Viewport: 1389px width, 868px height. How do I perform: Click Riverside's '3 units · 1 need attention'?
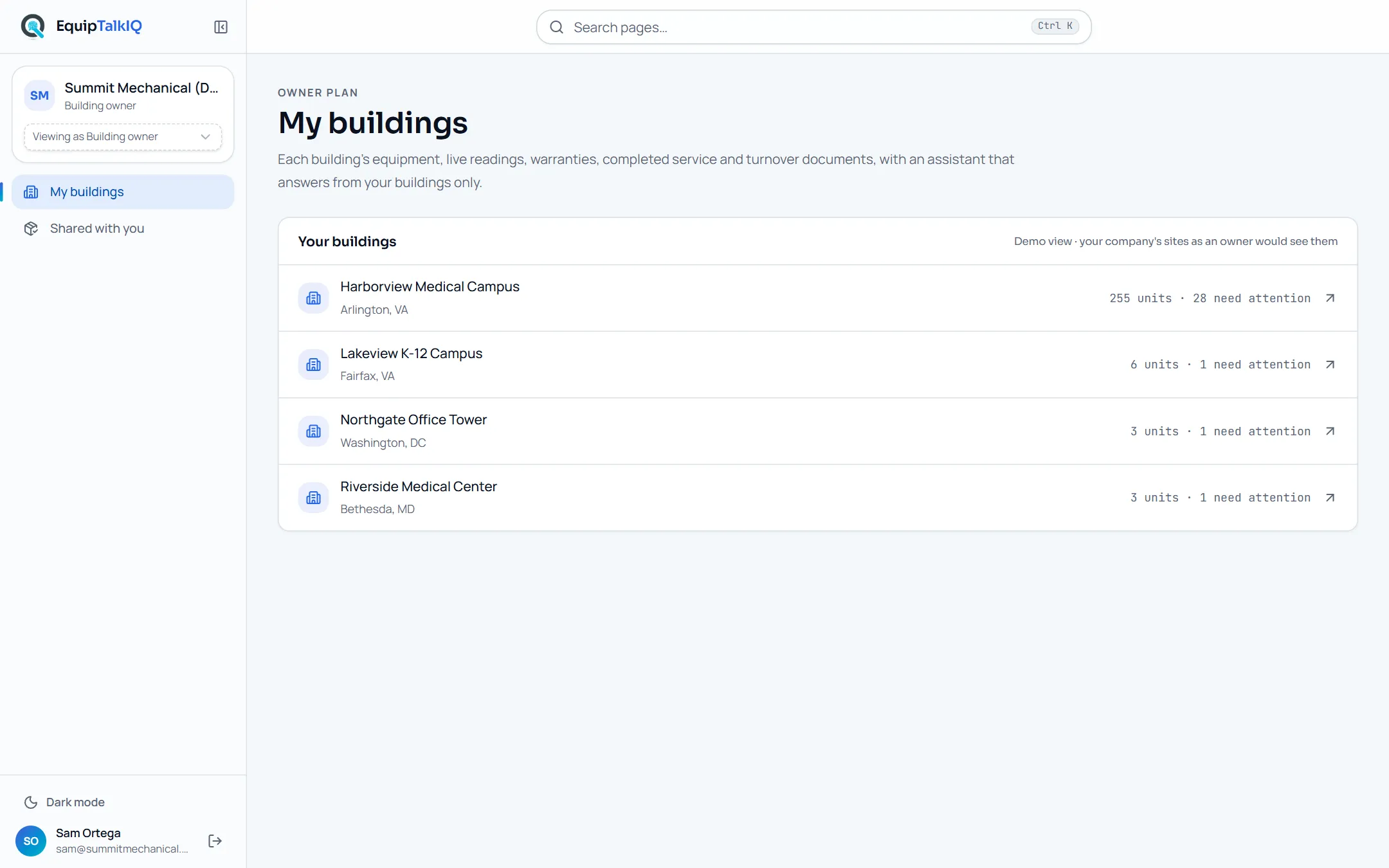(x=1220, y=498)
